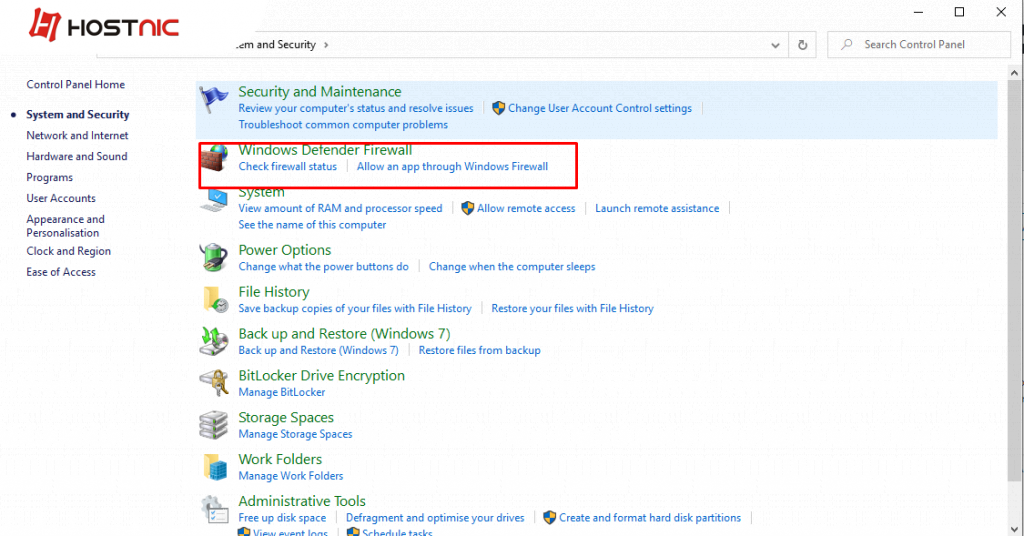The width and height of the screenshot is (1024, 536).
Task: Open User Accounts category
Action: click(61, 198)
